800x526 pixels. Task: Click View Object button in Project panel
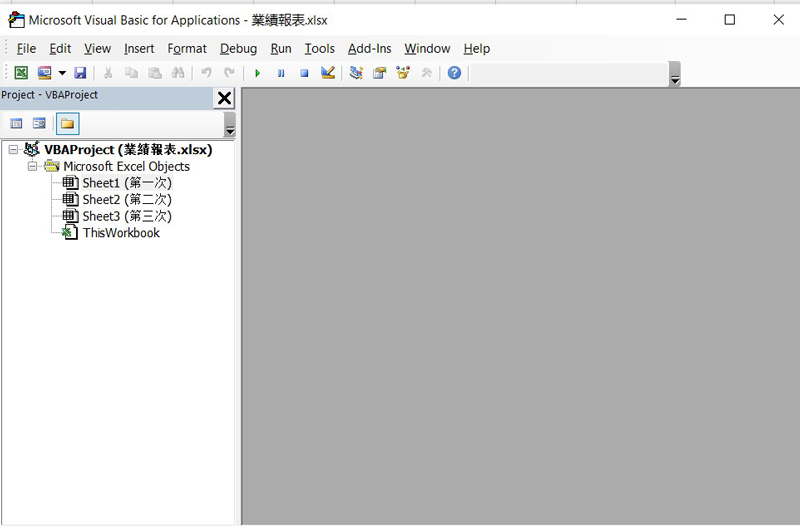(x=39, y=124)
